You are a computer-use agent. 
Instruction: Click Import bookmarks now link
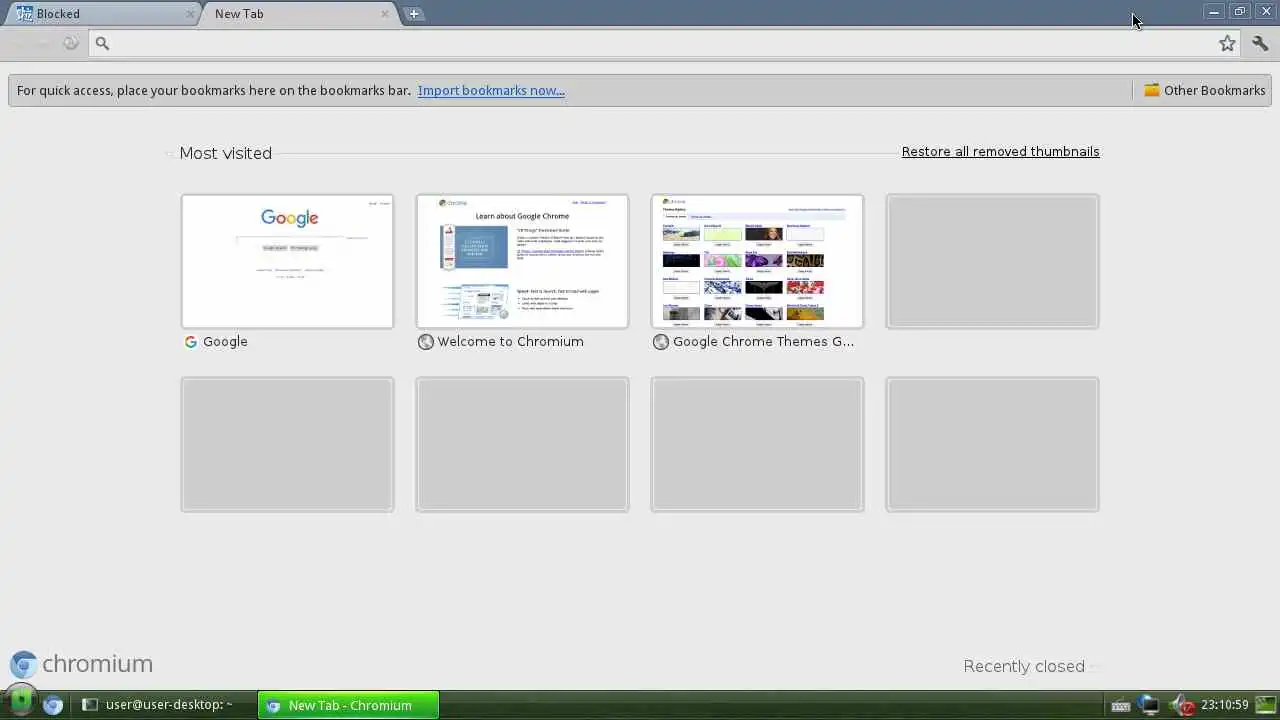tap(491, 90)
